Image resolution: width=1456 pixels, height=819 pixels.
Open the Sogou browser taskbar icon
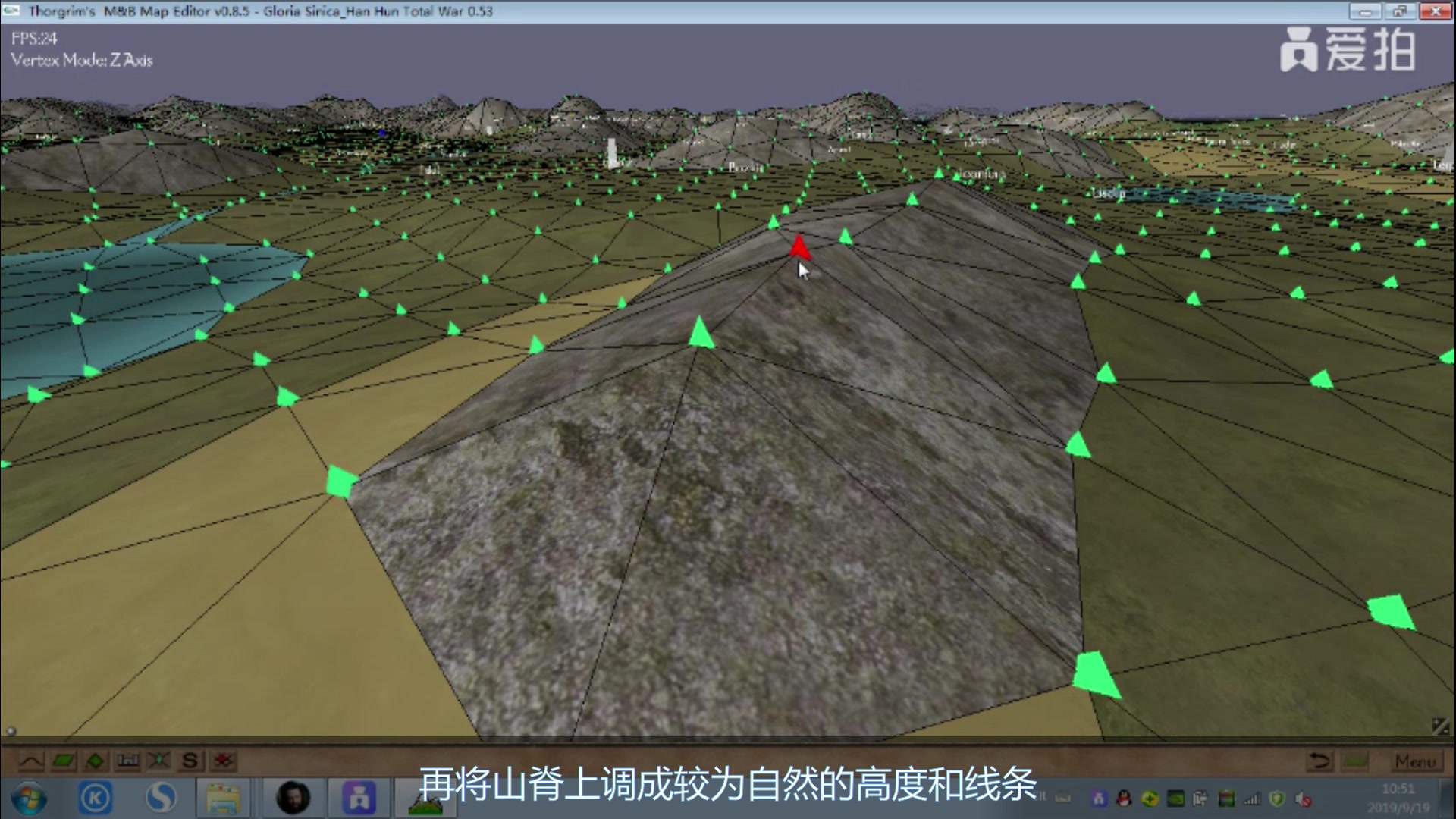(161, 799)
